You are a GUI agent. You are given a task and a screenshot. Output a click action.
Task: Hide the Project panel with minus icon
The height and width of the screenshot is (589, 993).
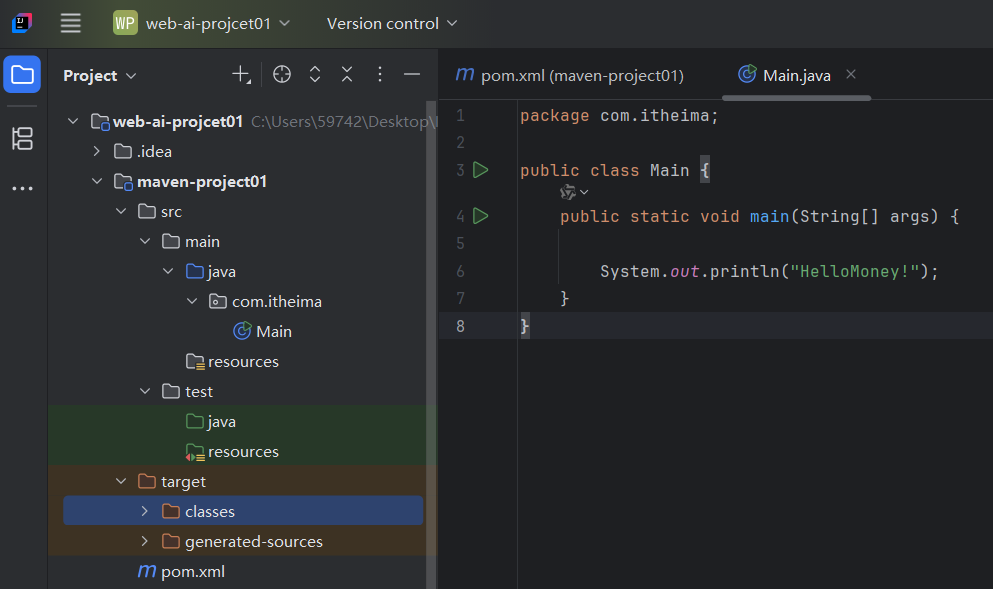(412, 75)
